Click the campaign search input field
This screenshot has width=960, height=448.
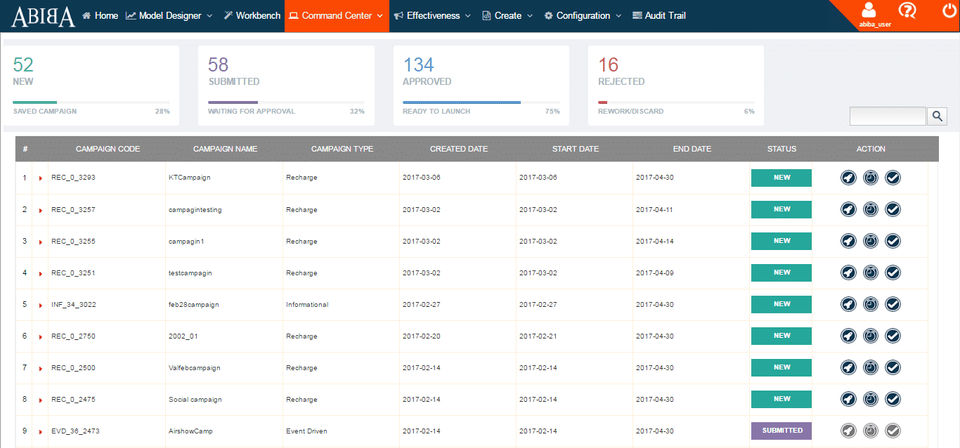888,116
